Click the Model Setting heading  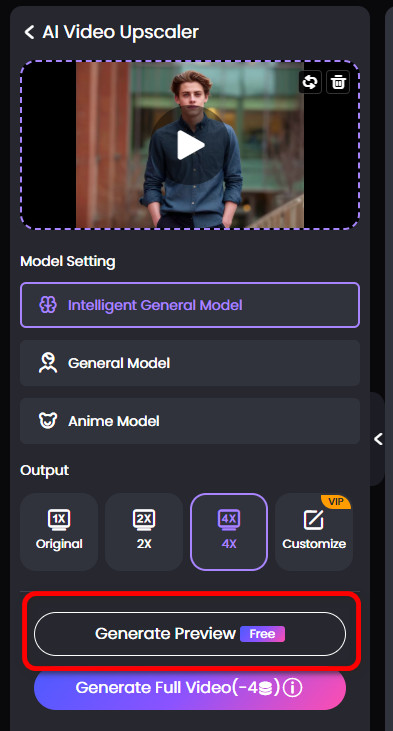pyautogui.click(x=68, y=261)
